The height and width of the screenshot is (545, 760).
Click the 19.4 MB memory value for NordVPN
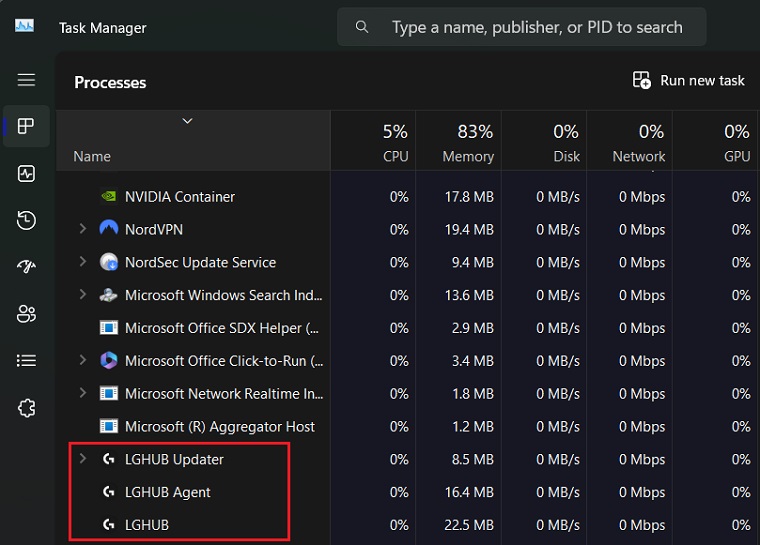(469, 229)
